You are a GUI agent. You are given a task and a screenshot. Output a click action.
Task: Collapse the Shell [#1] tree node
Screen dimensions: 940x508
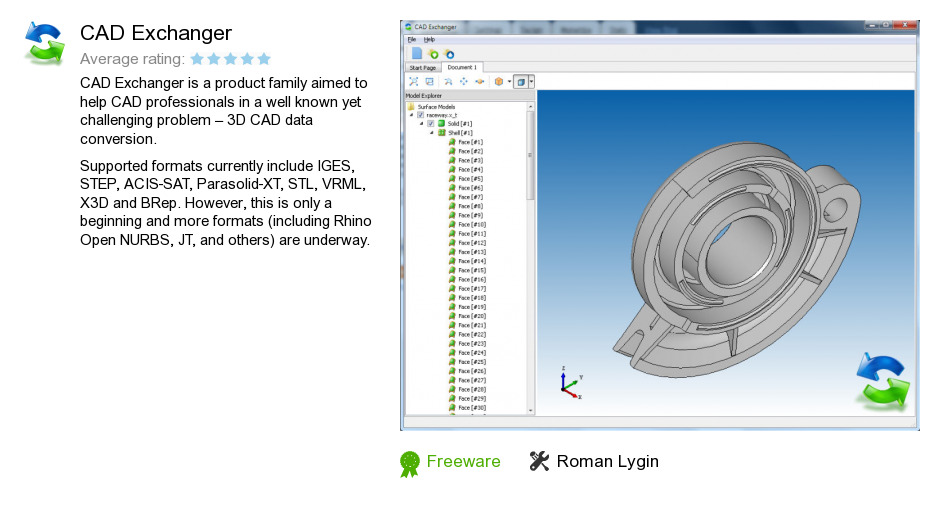pyautogui.click(x=432, y=133)
